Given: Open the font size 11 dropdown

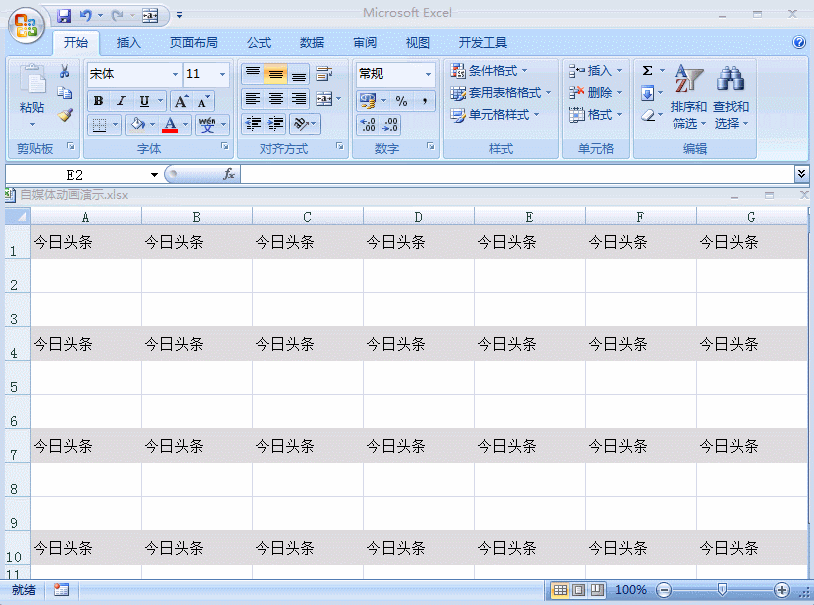Looking at the screenshot, I should 222,74.
